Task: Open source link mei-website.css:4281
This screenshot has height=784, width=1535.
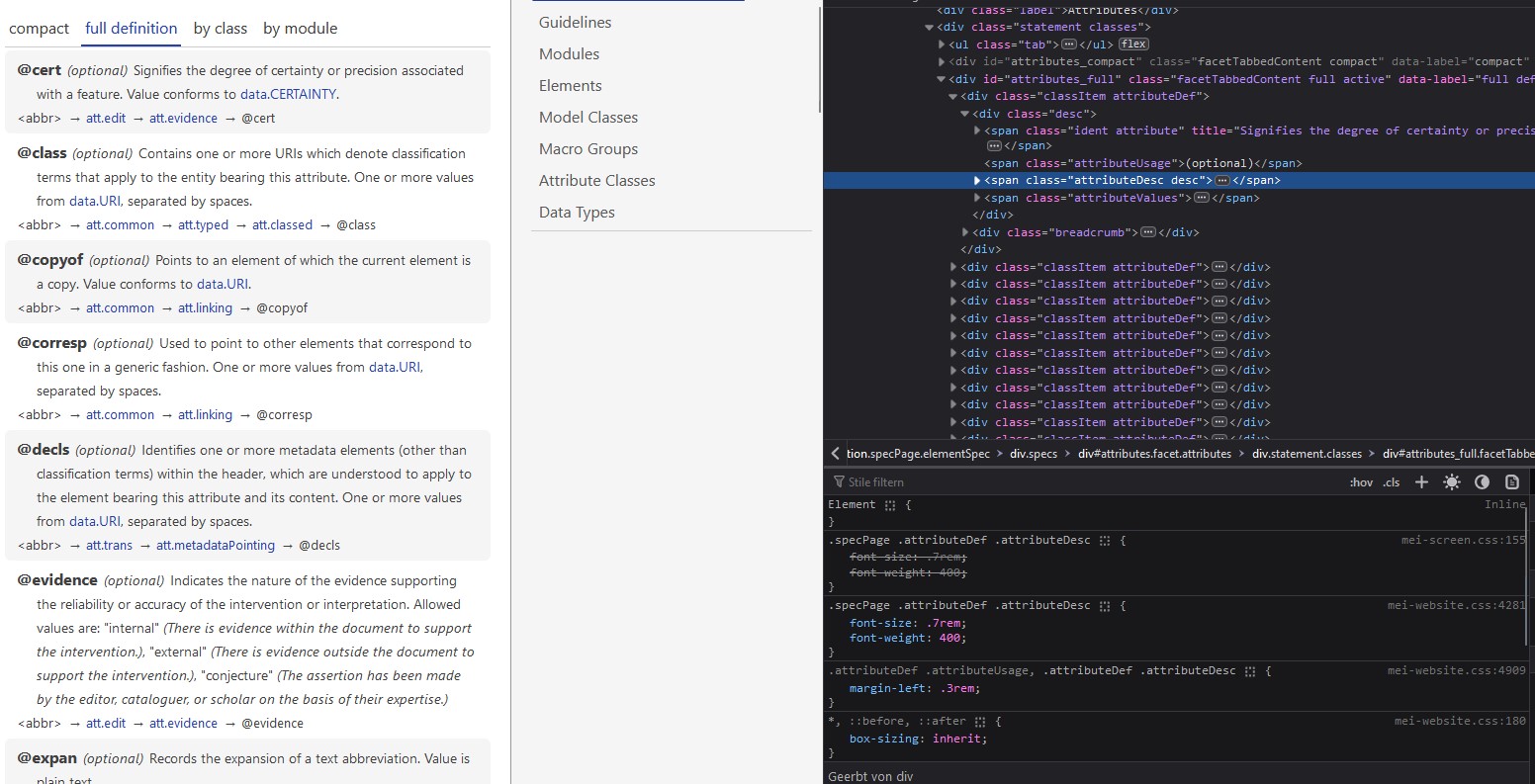Action: [1457, 605]
